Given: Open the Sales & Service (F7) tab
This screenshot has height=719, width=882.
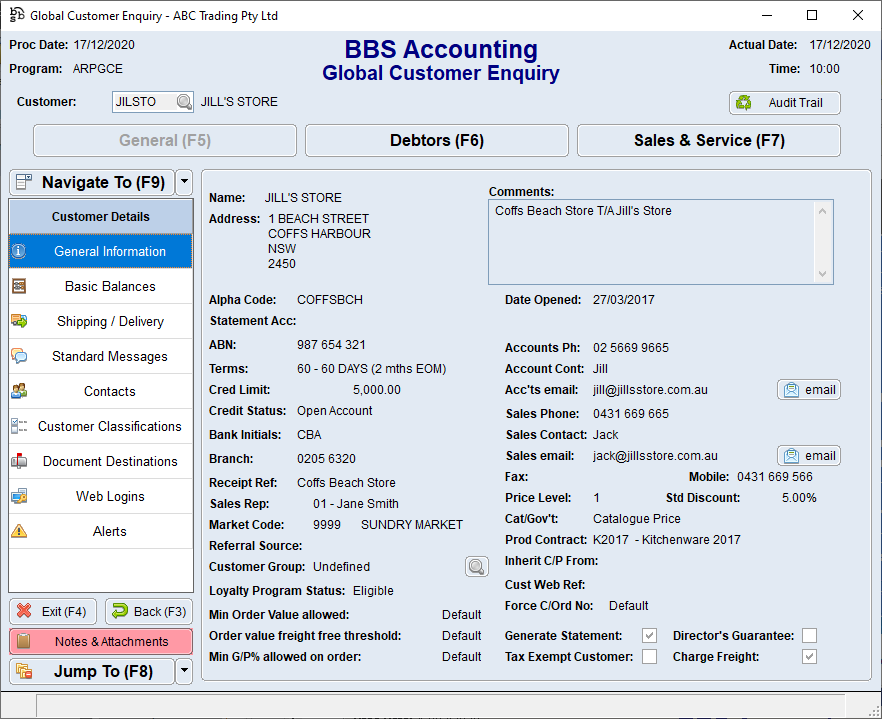Looking at the screenshot, I should click(708, 140).
